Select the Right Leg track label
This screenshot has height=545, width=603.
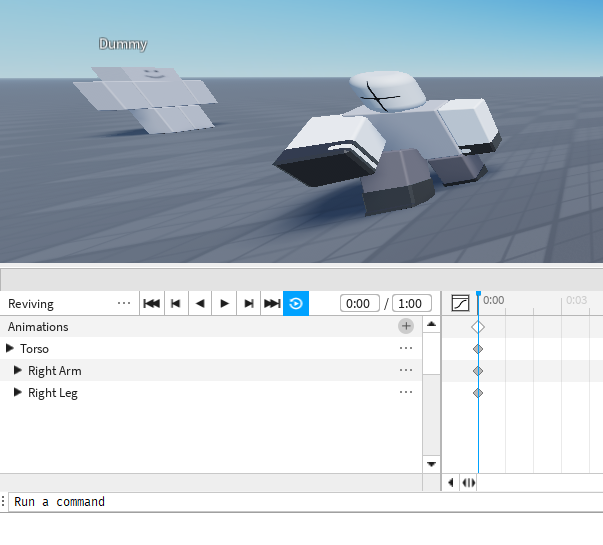coord(53,393)
